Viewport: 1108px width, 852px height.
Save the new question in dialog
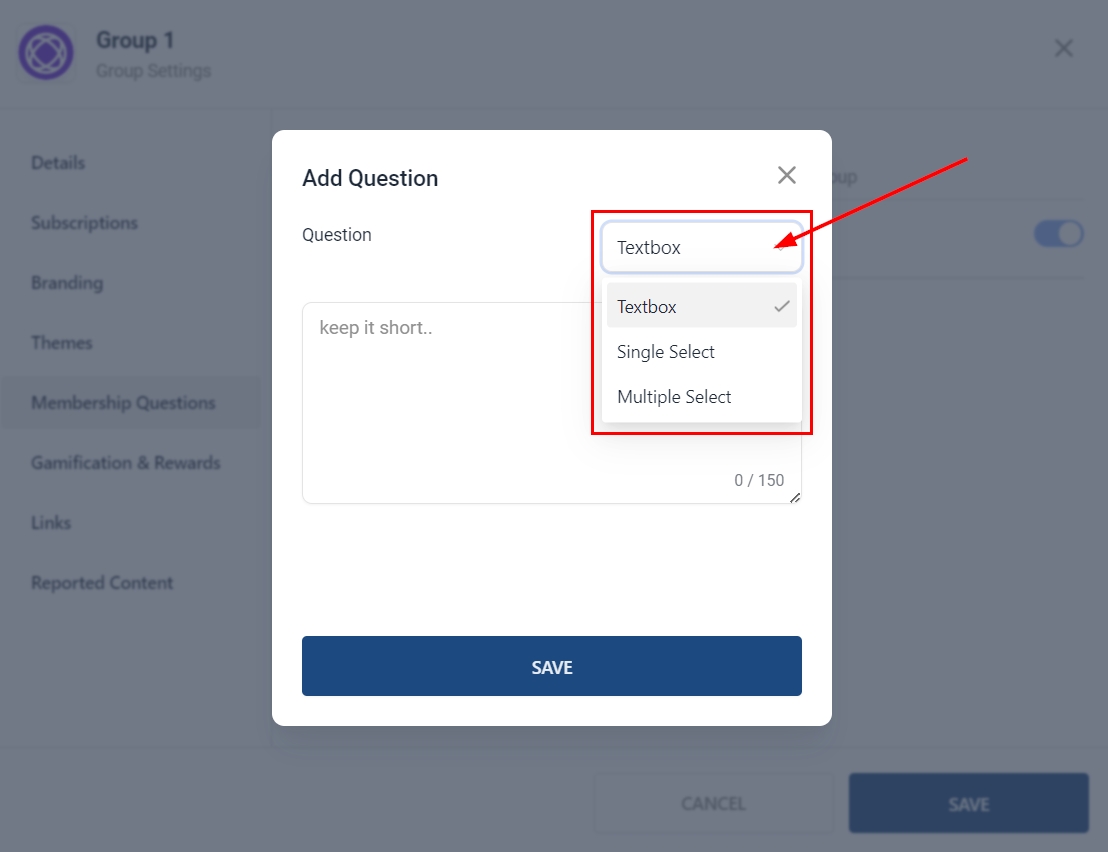(x=551, y=666)
